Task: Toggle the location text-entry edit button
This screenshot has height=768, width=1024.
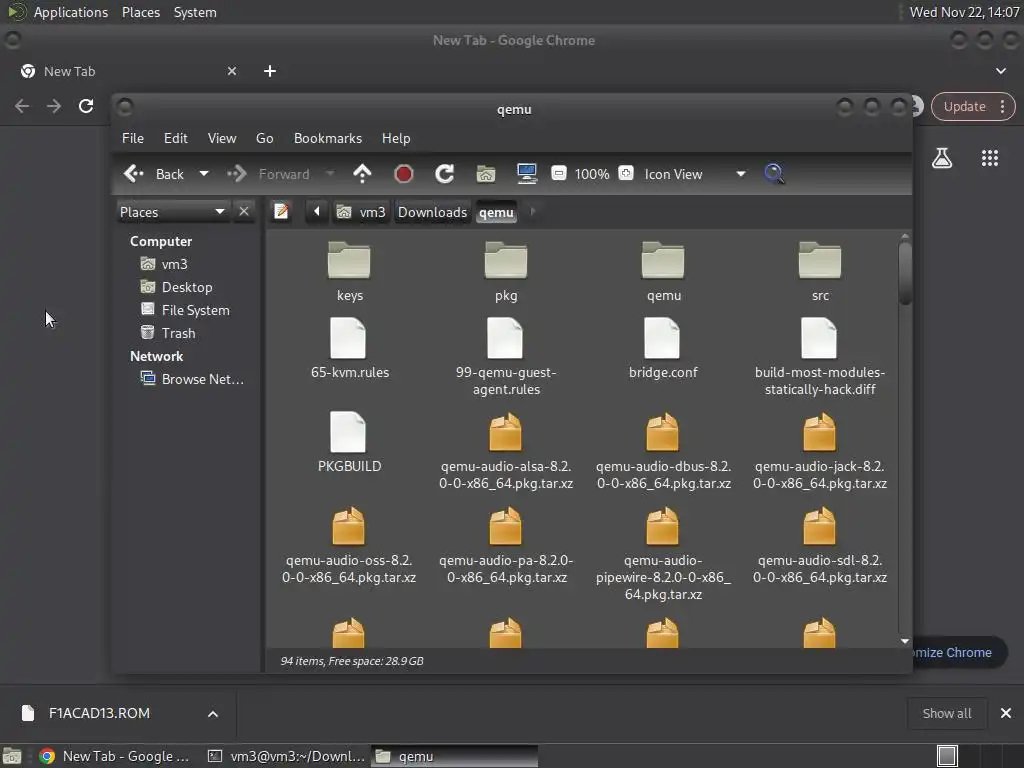Action: (281, 212)
